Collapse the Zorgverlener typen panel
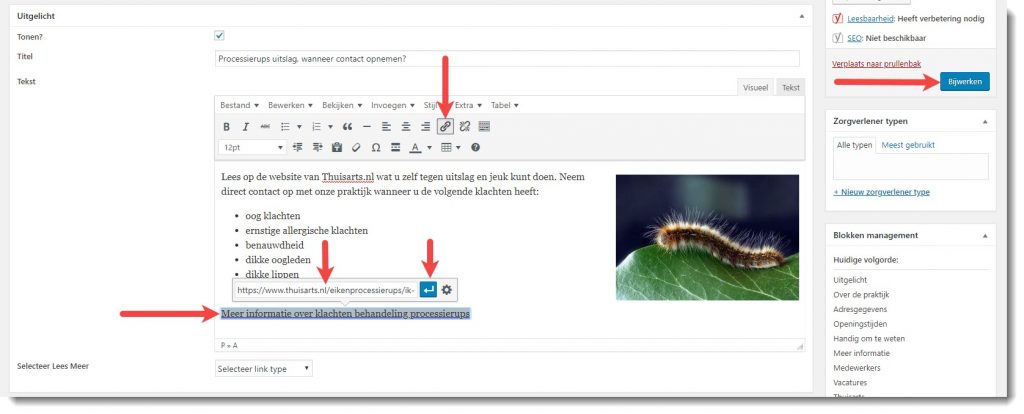This screenshot has width=1024, height=414. [x=985, y=121]
